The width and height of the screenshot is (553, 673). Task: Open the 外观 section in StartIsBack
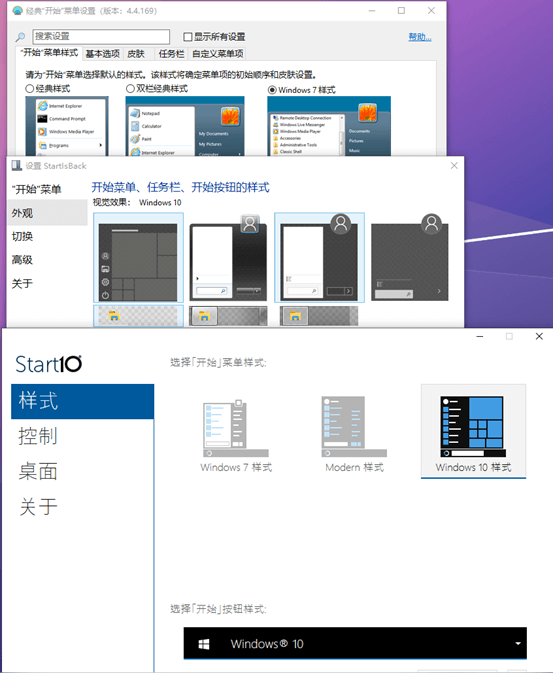47,213
